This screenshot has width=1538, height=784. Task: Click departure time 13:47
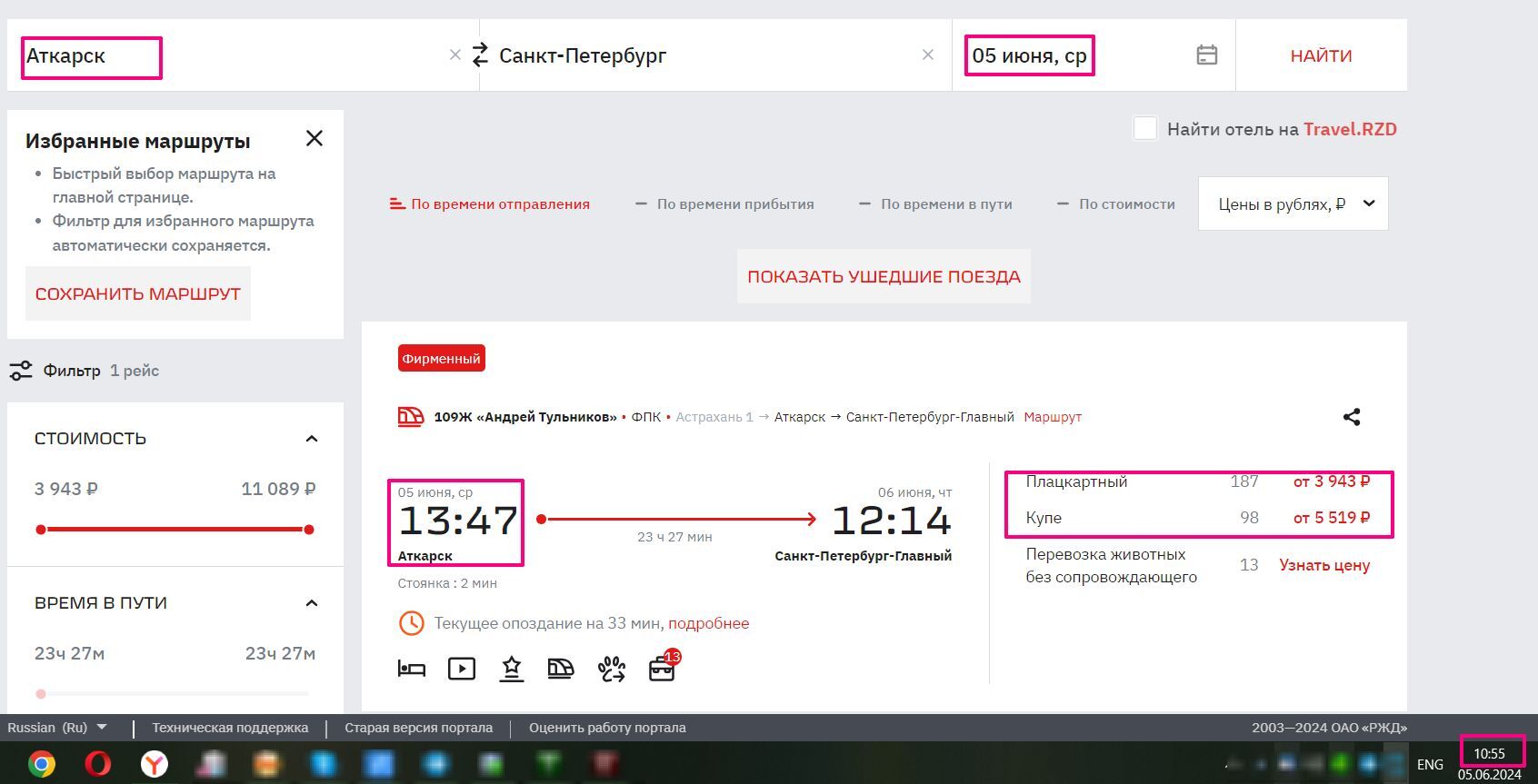tap(458, 521)
